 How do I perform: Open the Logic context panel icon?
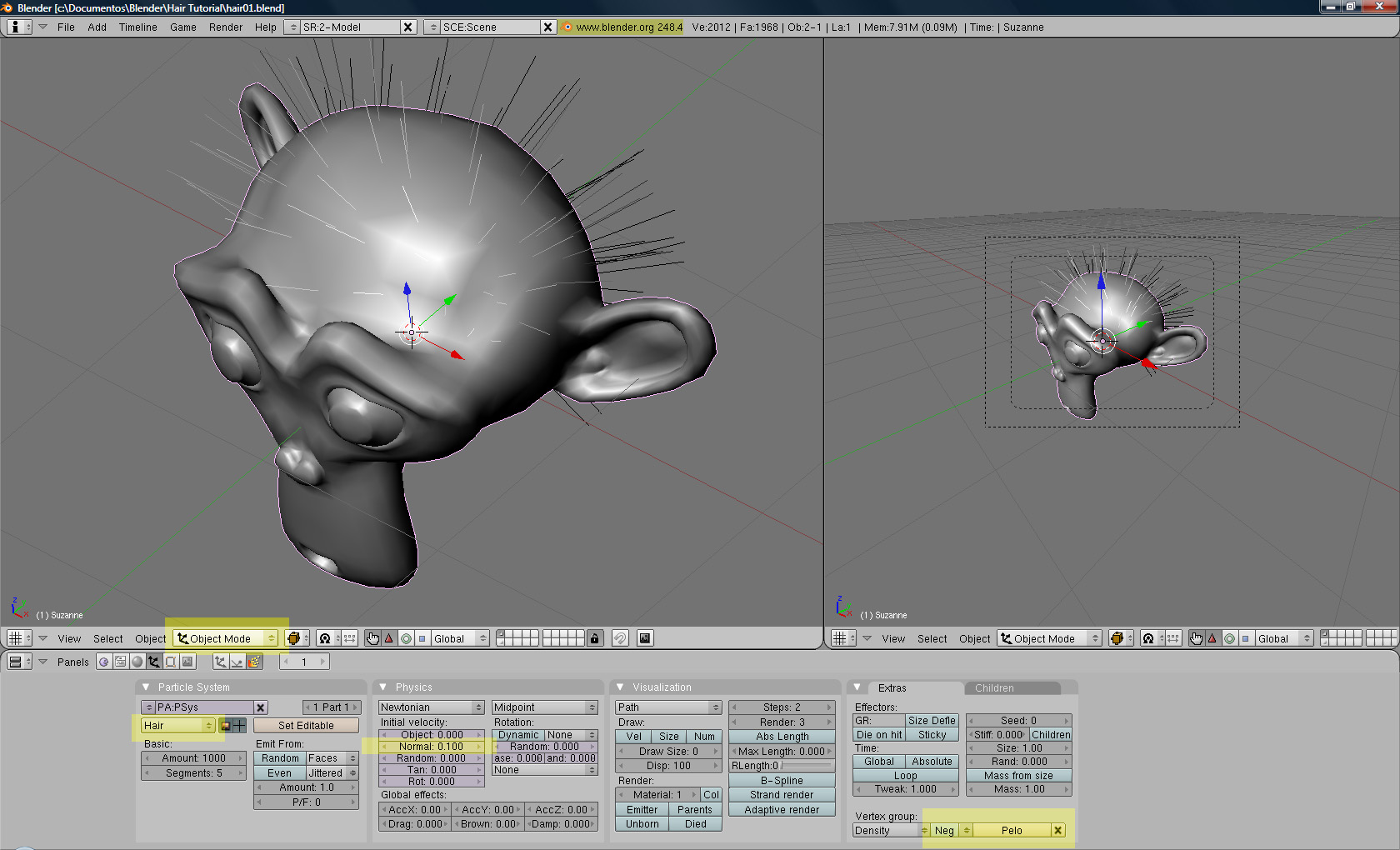coord(103,662)
